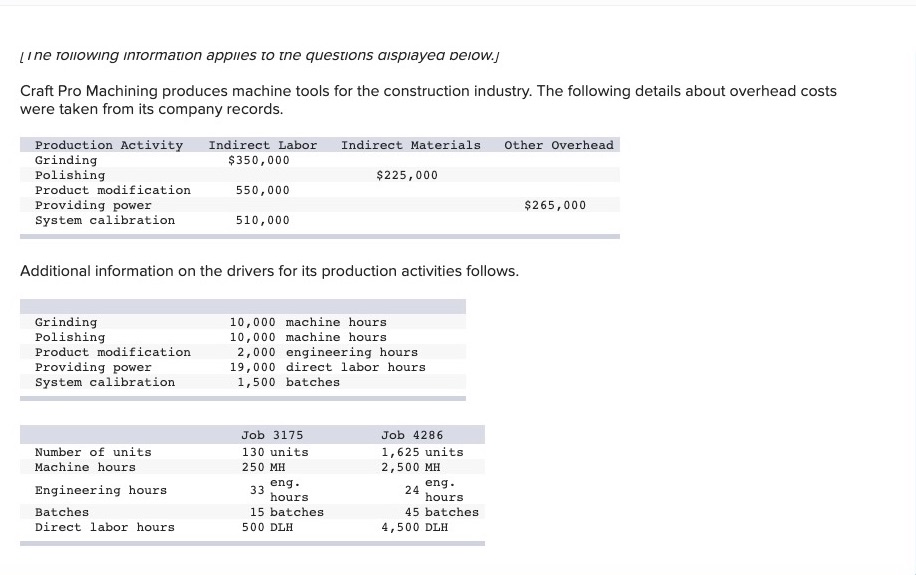Select the 550,000 Product modification value

tap(262, 190)
